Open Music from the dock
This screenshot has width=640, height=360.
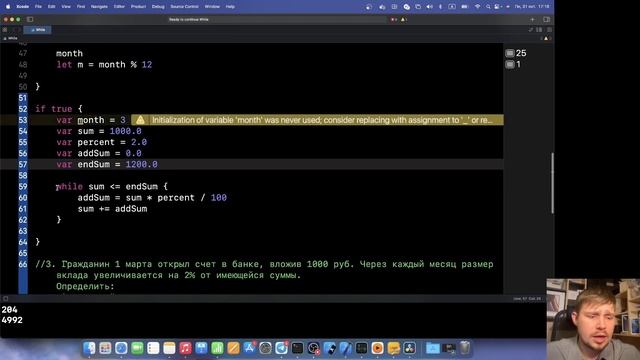185,348
